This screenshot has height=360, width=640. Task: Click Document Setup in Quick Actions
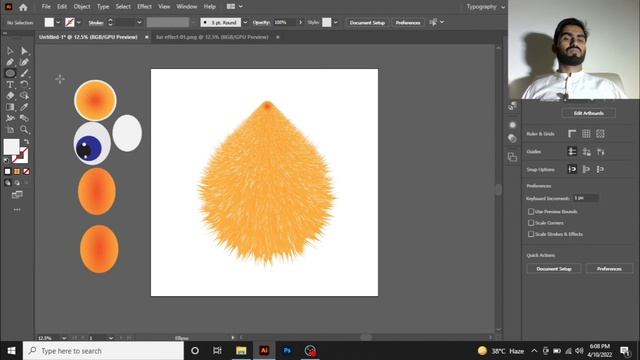[x=553, y=269]
